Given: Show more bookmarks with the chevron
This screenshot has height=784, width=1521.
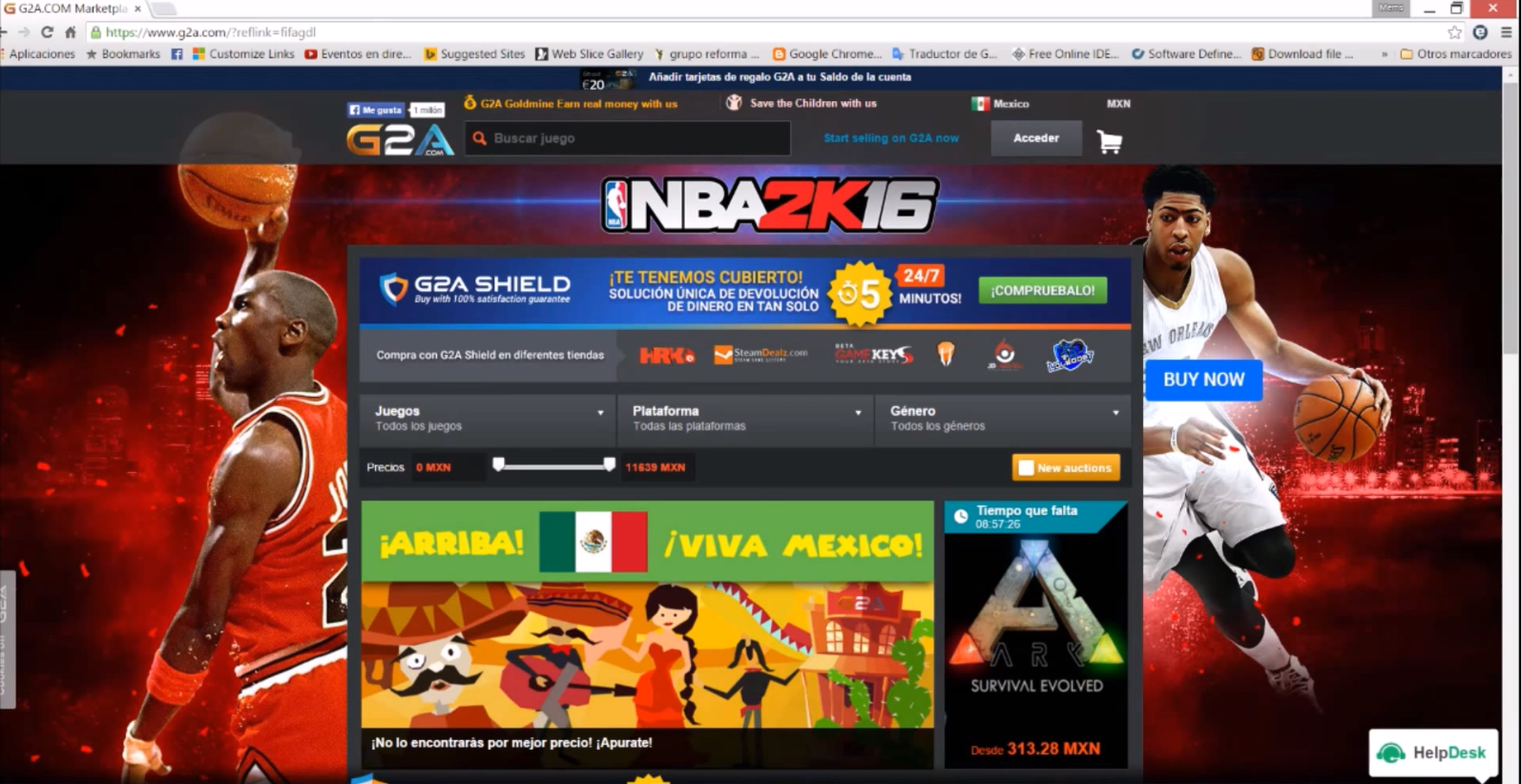Looking at the screenshot, I should (1384, 54).
